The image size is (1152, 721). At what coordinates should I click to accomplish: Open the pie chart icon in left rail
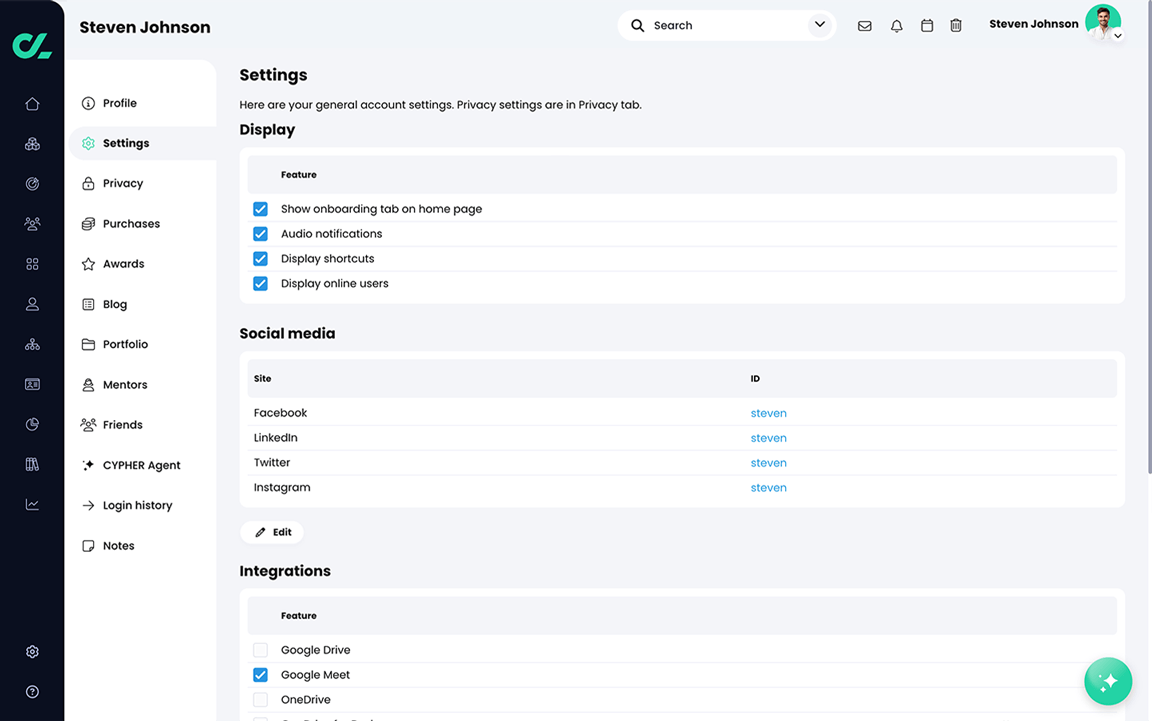click(x=32, y=424)
